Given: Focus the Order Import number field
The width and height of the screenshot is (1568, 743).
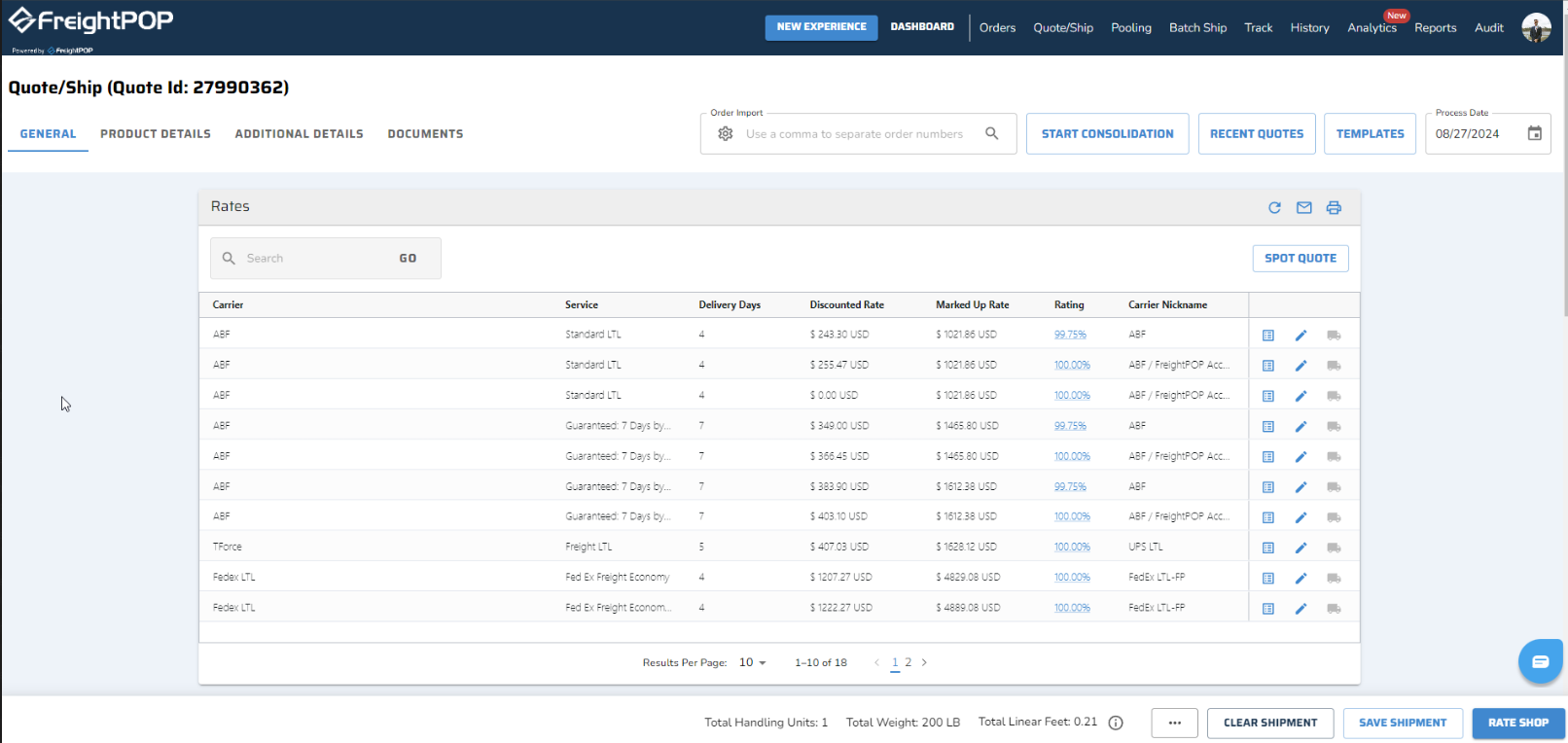Looking at the screenshot, I should 856,134.
